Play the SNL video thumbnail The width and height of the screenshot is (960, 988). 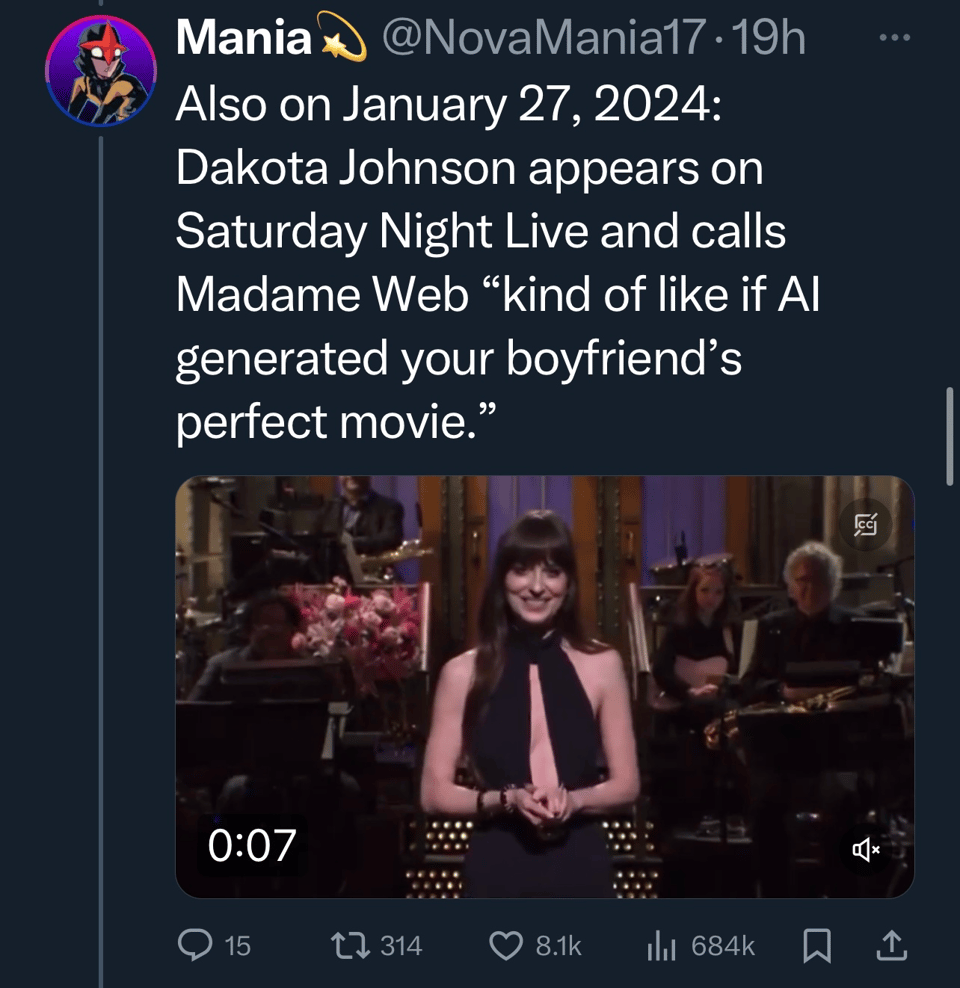pos(544,686)
